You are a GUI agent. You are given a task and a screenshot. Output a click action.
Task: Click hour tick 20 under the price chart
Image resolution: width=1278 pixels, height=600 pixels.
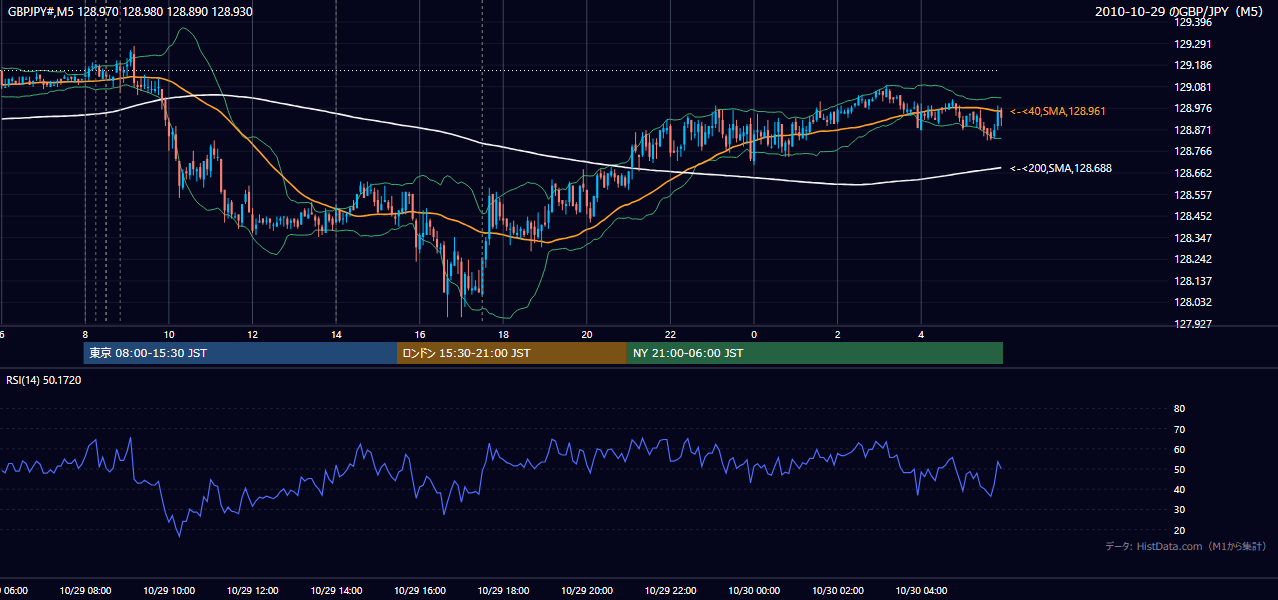tap(587, 335)
